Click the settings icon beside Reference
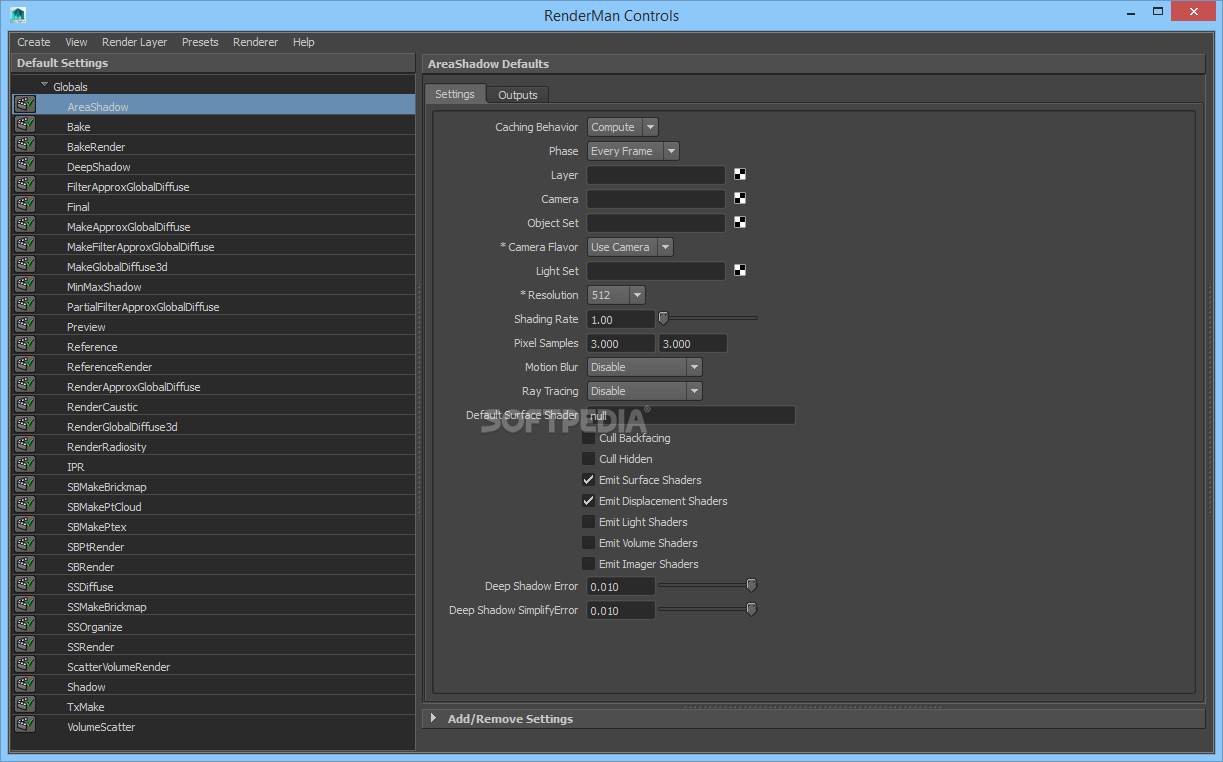This screenshot has height=762, width=1223. click(x=25, y=344)
